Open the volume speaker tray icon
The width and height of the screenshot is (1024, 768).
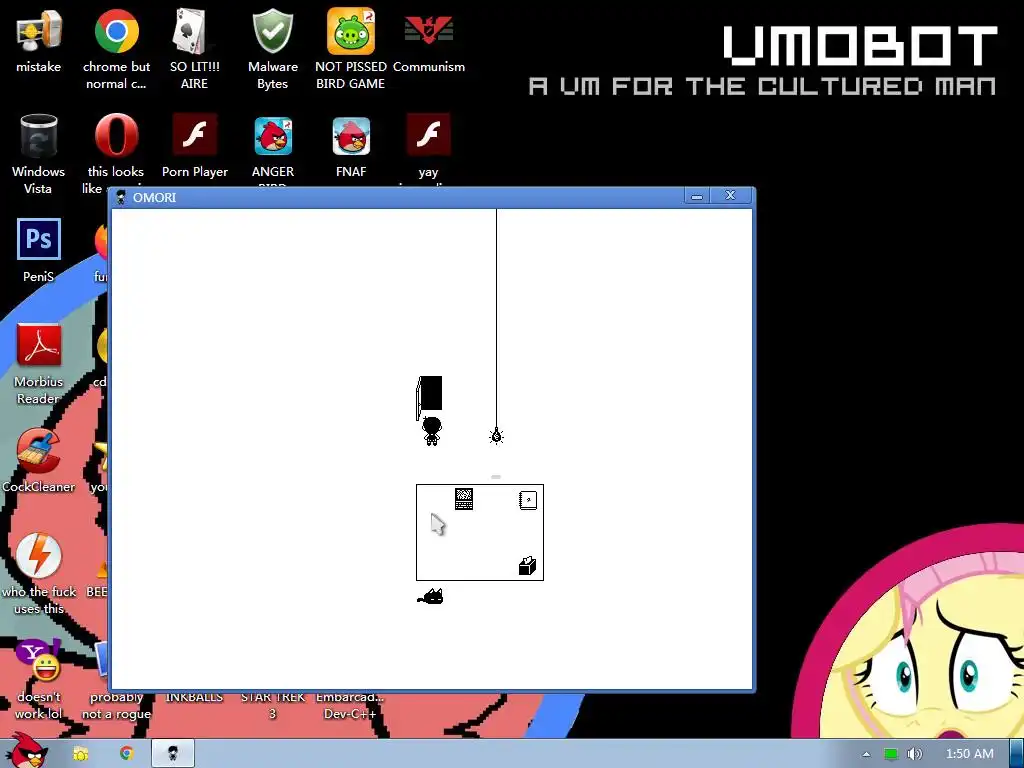point(915,754)
